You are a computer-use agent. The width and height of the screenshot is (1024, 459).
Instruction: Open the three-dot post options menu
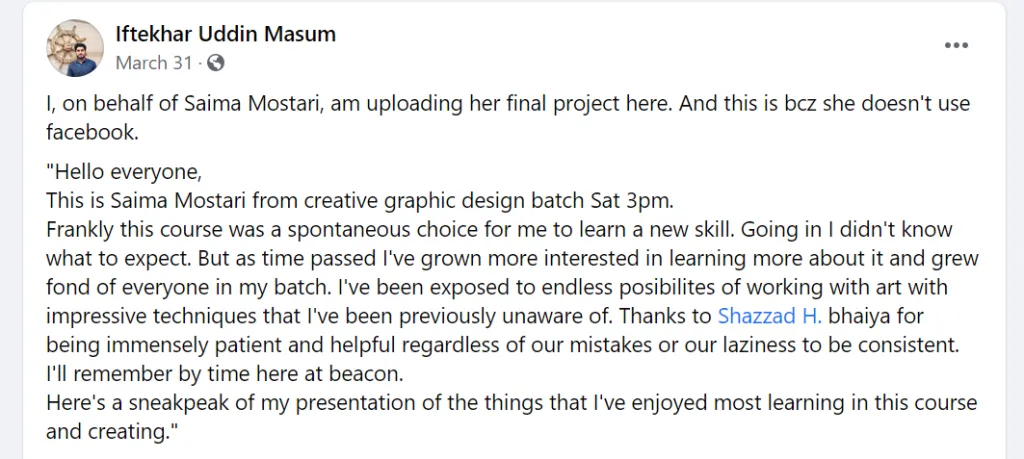click(x=957, y=46)
